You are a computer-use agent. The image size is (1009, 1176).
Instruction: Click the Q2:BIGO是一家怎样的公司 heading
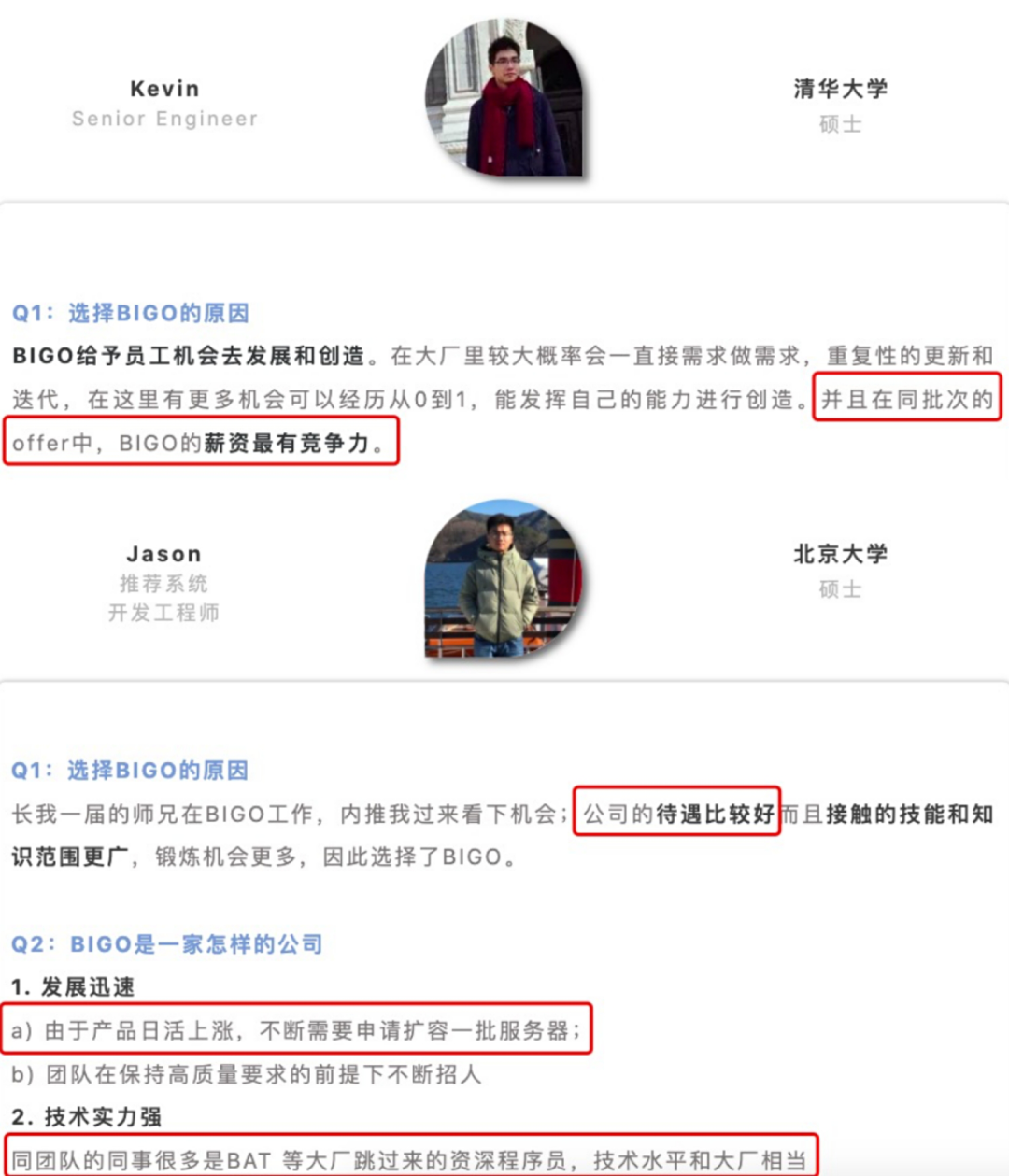[167, 944]
